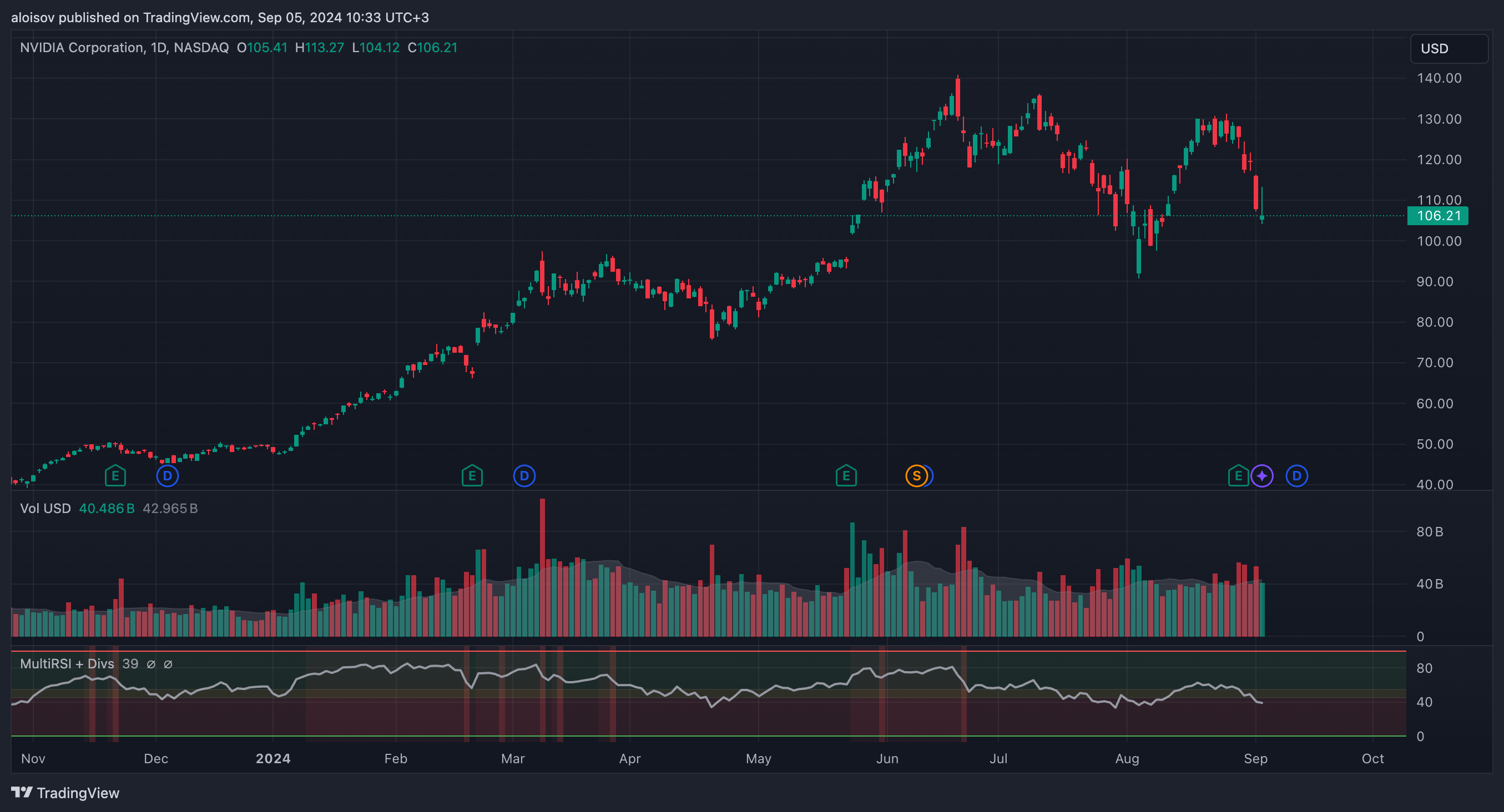Click the Vol USD indicator label
This screenshot has width=1504, height=812.
[x=45, y=509]
